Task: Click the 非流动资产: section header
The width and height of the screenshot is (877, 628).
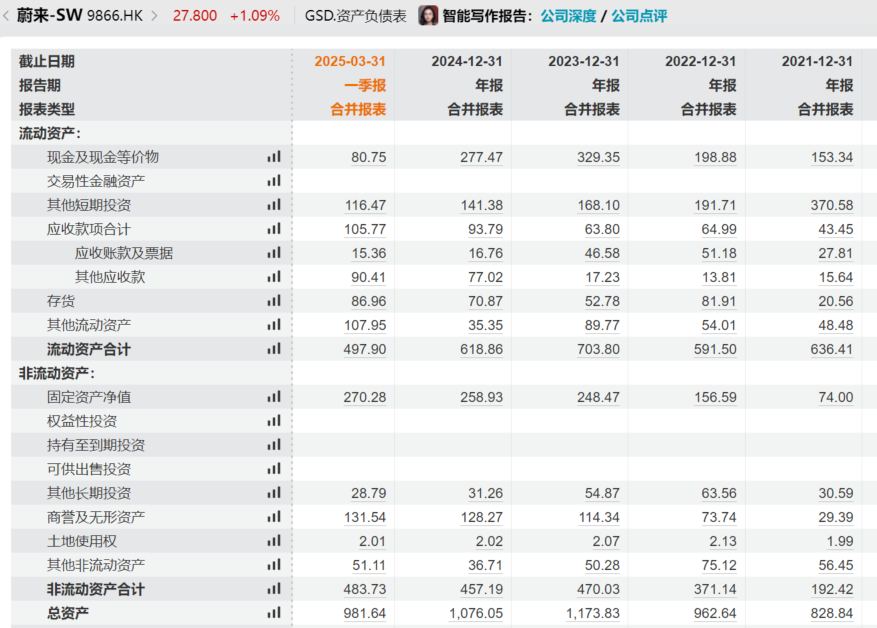Action: click(57, 373)
